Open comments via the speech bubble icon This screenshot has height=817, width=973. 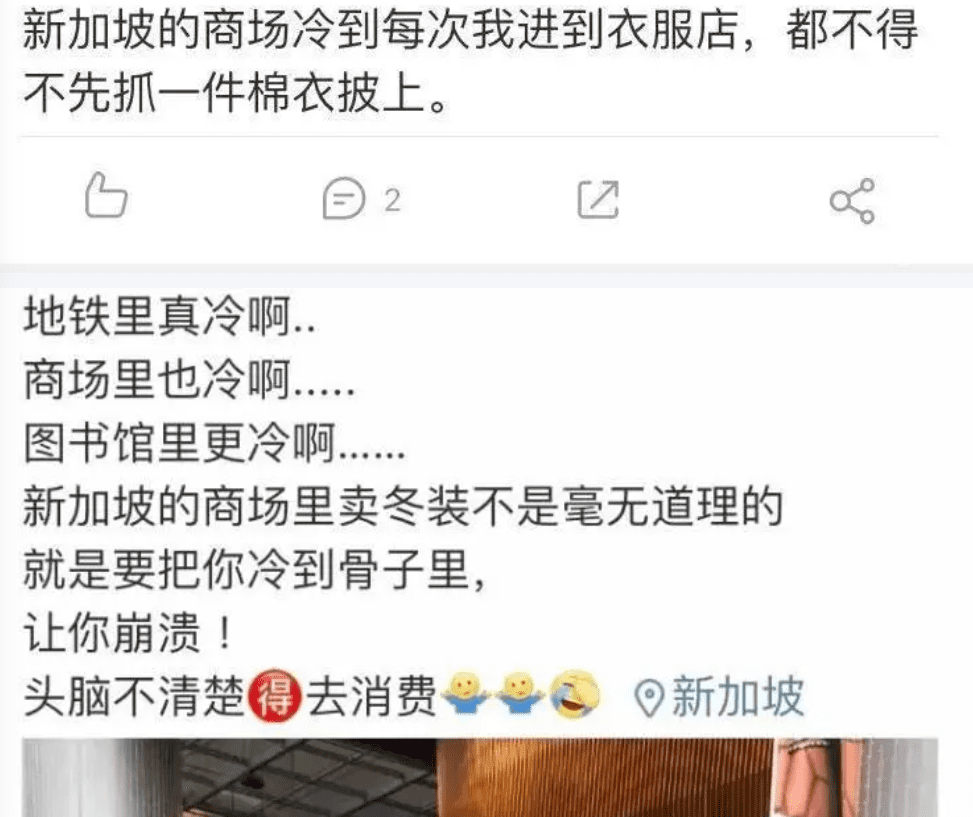[344, 198]
